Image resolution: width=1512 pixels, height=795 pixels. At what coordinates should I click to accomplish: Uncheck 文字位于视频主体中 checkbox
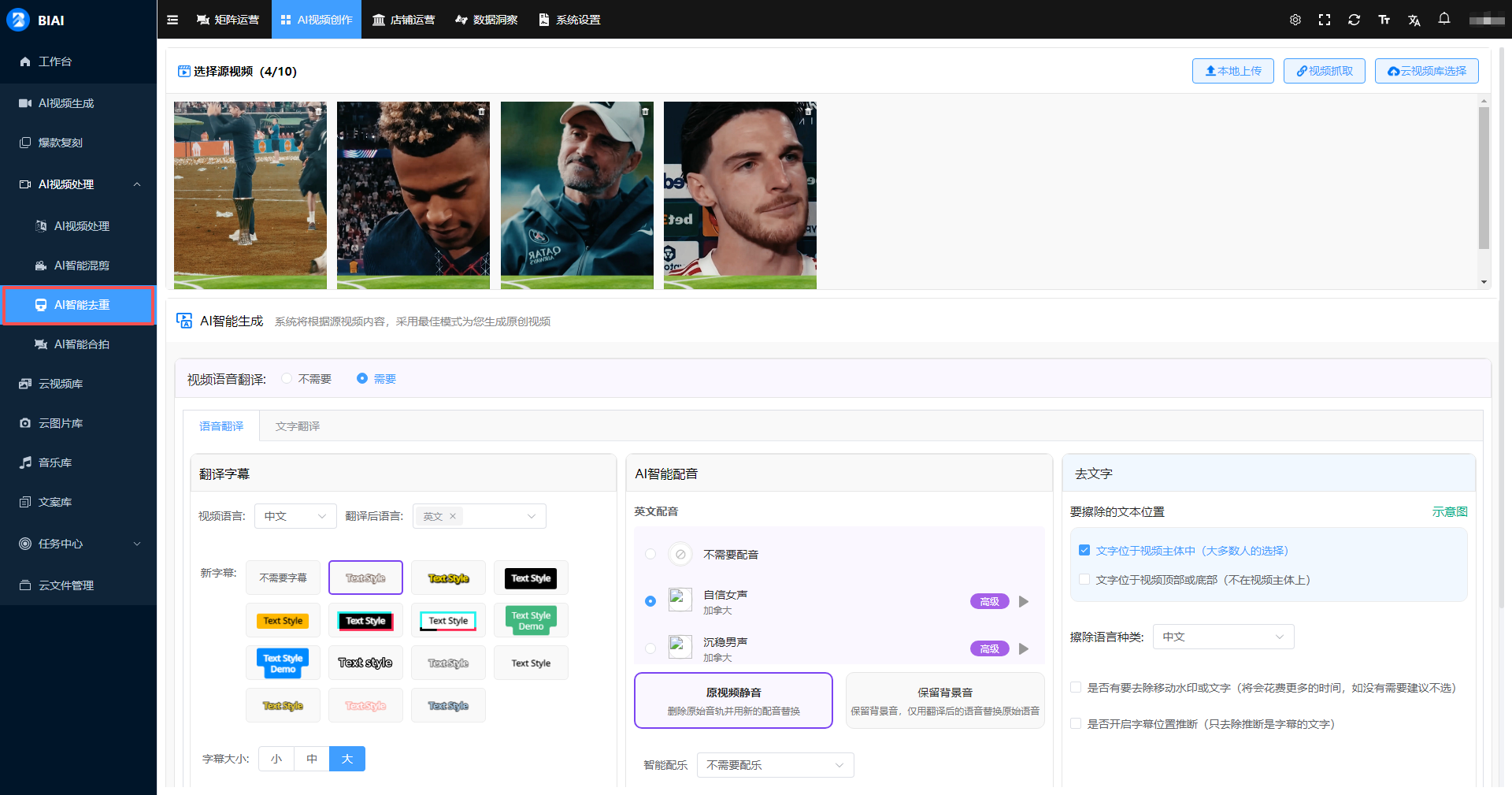coord(1084,551)
